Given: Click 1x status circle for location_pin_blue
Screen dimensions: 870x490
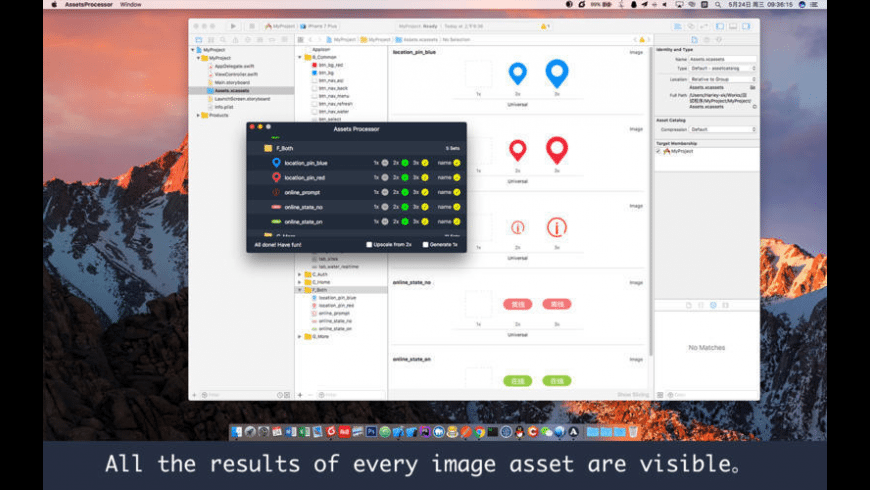Looking at the screenshot, I should [385, 163].
